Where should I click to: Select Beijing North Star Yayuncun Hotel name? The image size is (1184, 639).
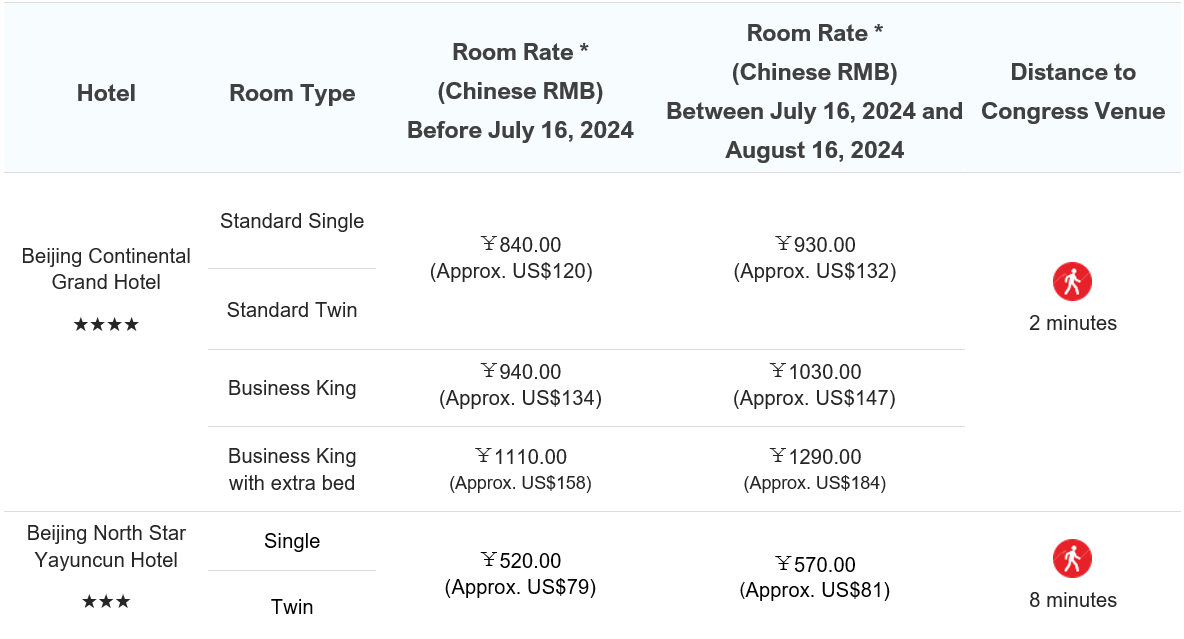[x=106, y=546]
